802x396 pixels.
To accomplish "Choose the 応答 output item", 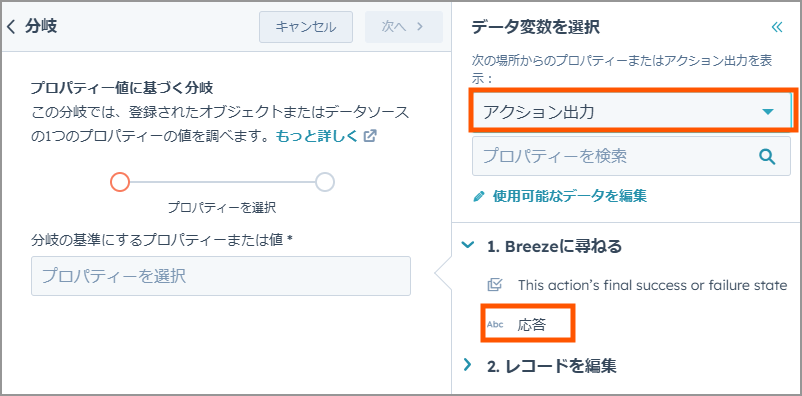I will [531, 325].
